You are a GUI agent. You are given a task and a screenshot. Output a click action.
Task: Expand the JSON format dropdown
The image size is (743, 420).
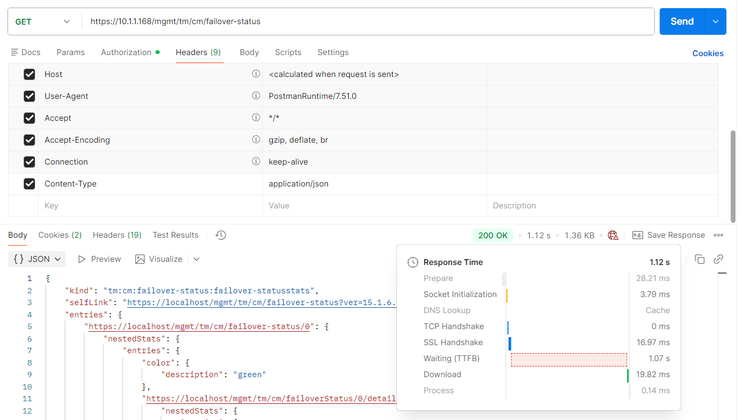click(37, 259)
